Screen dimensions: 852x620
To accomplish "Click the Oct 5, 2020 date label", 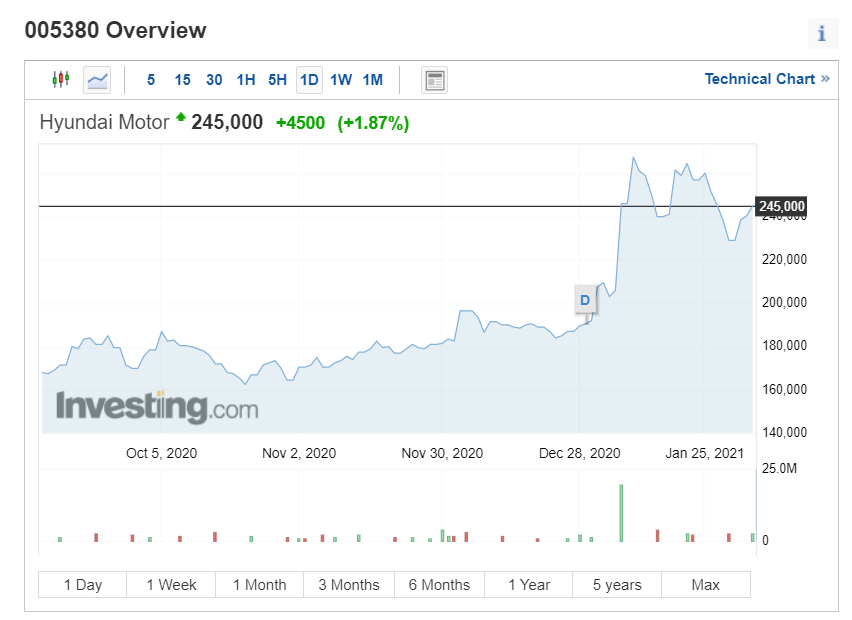I will point(161,453).
